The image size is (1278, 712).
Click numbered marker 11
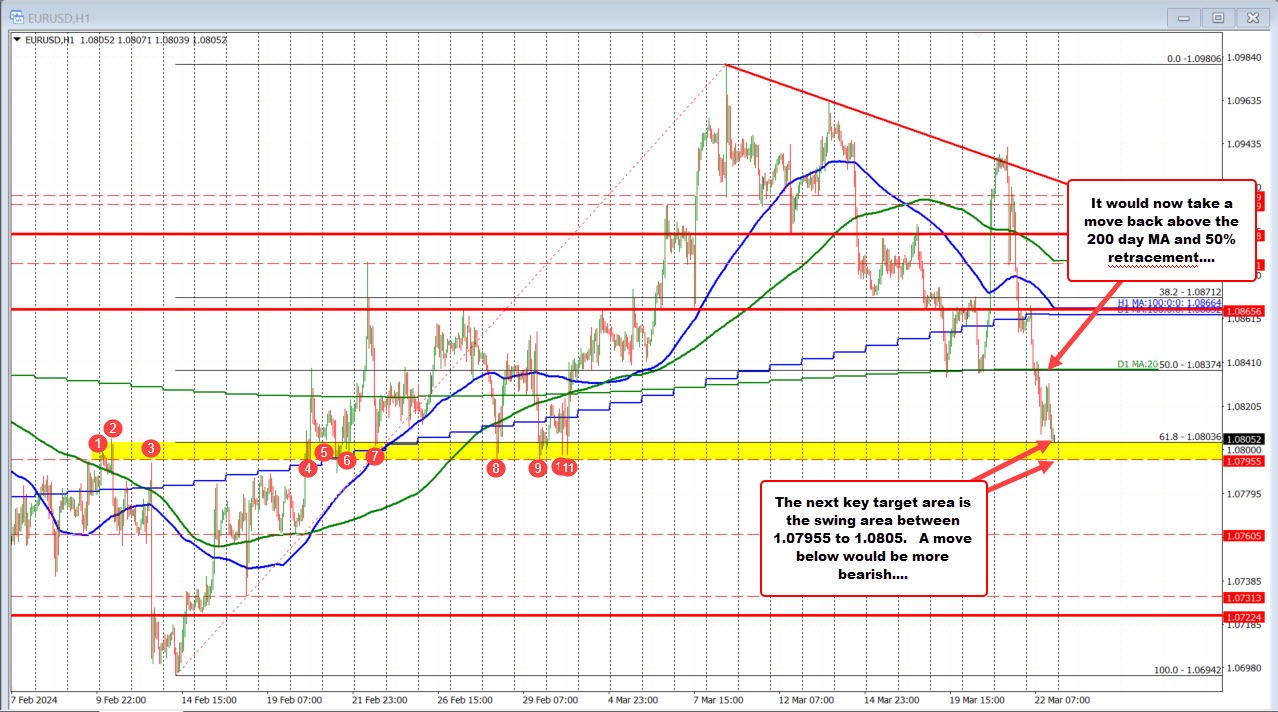click(x=569, y=467)
